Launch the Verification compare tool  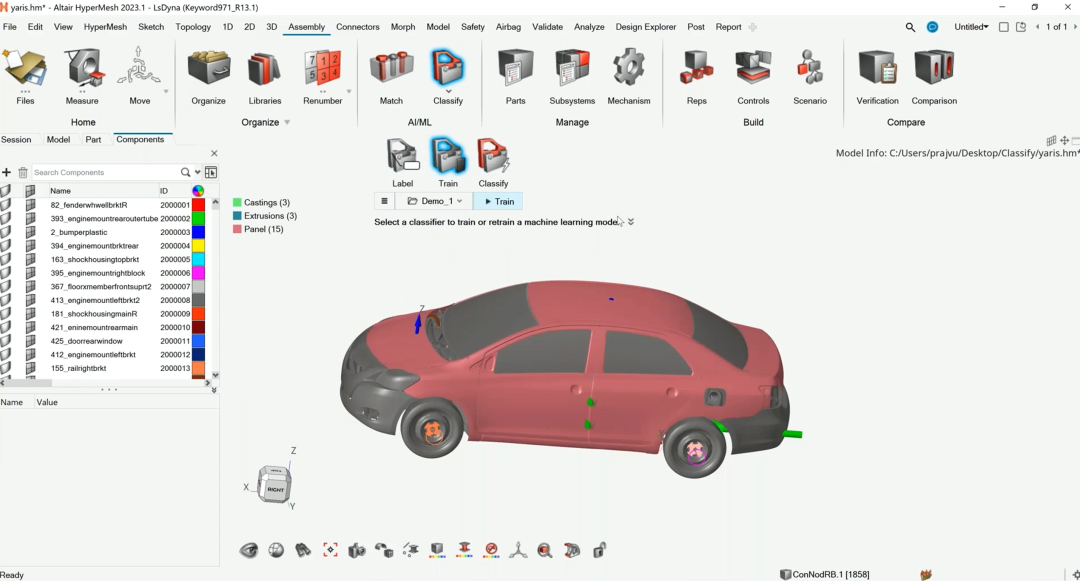pos(878,76)
